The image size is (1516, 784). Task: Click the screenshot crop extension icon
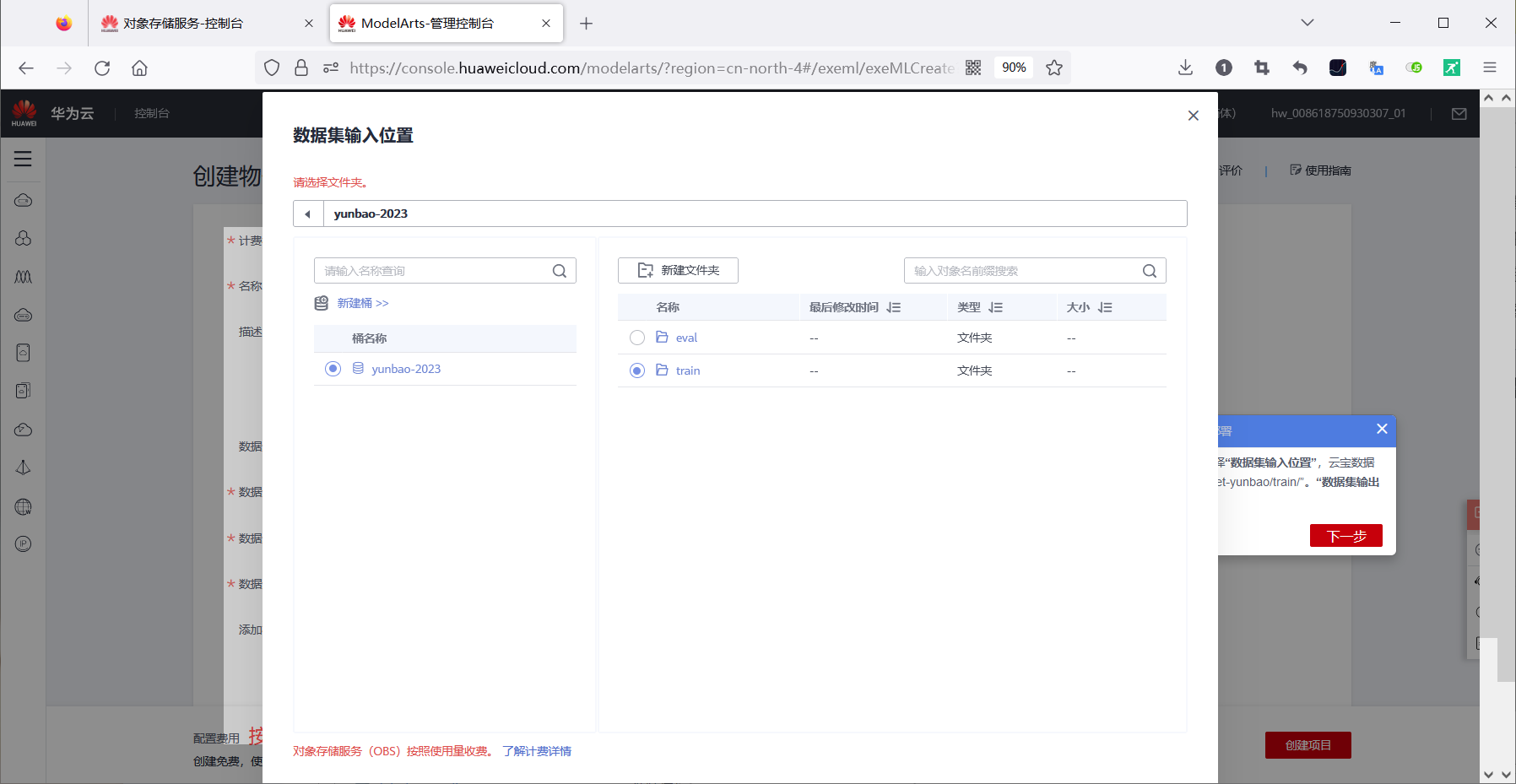click(1262, 68)
